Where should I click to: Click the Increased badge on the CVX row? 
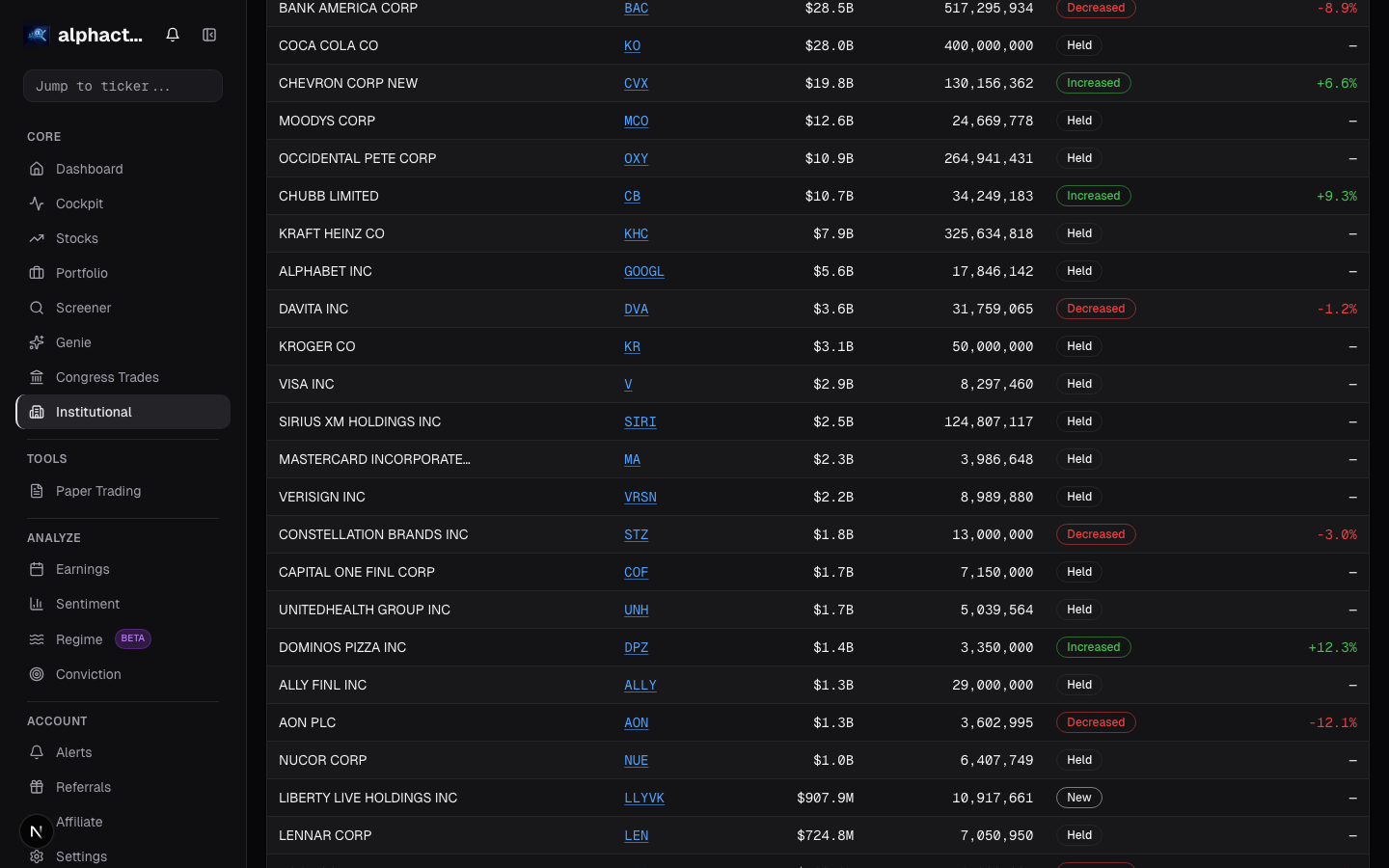(1093, 83)
